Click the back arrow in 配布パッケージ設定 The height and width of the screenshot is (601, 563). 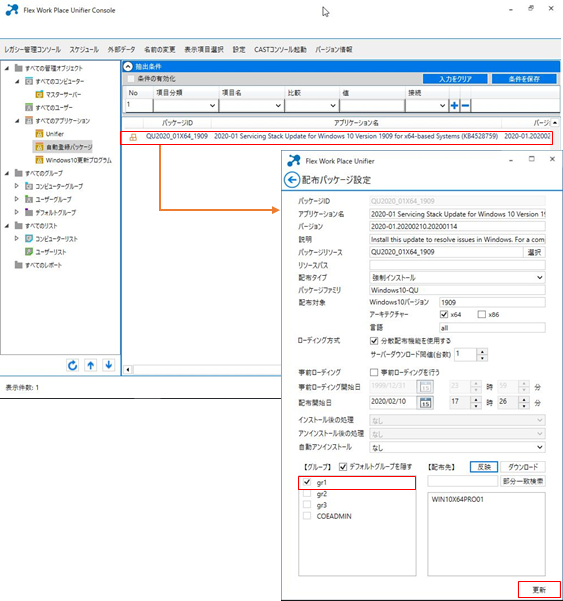coord(292,180)
